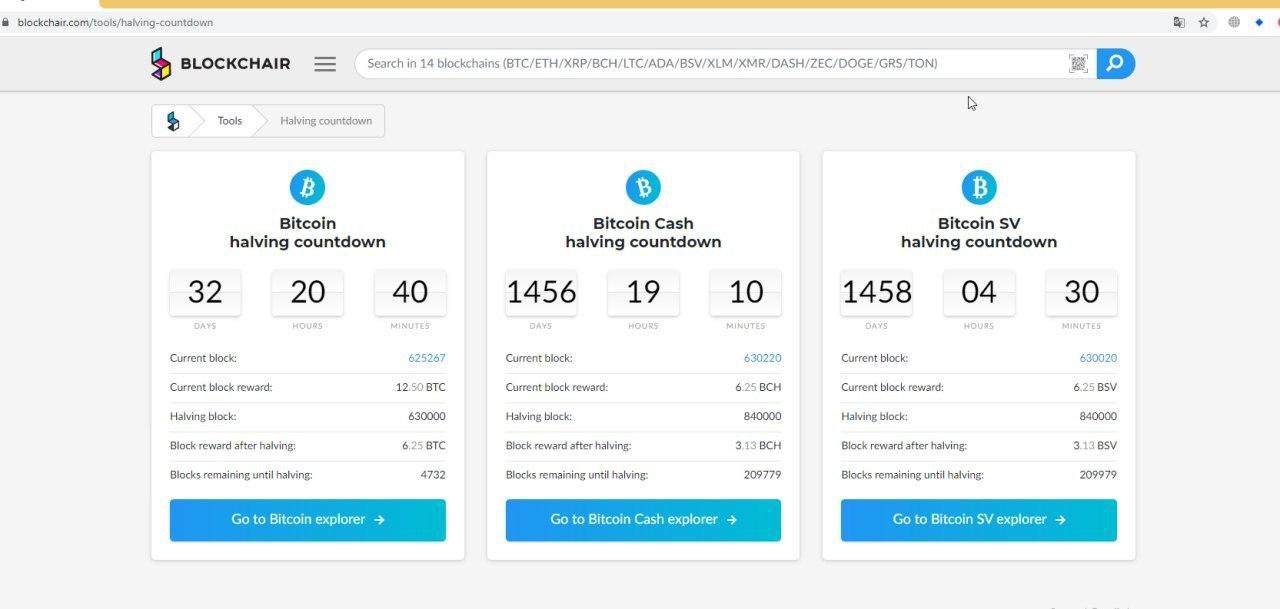Viewport: 1280px width, 609px height.
Task: Click Bitcoin minutes counter showing 40
Action: tap(410, 292)
